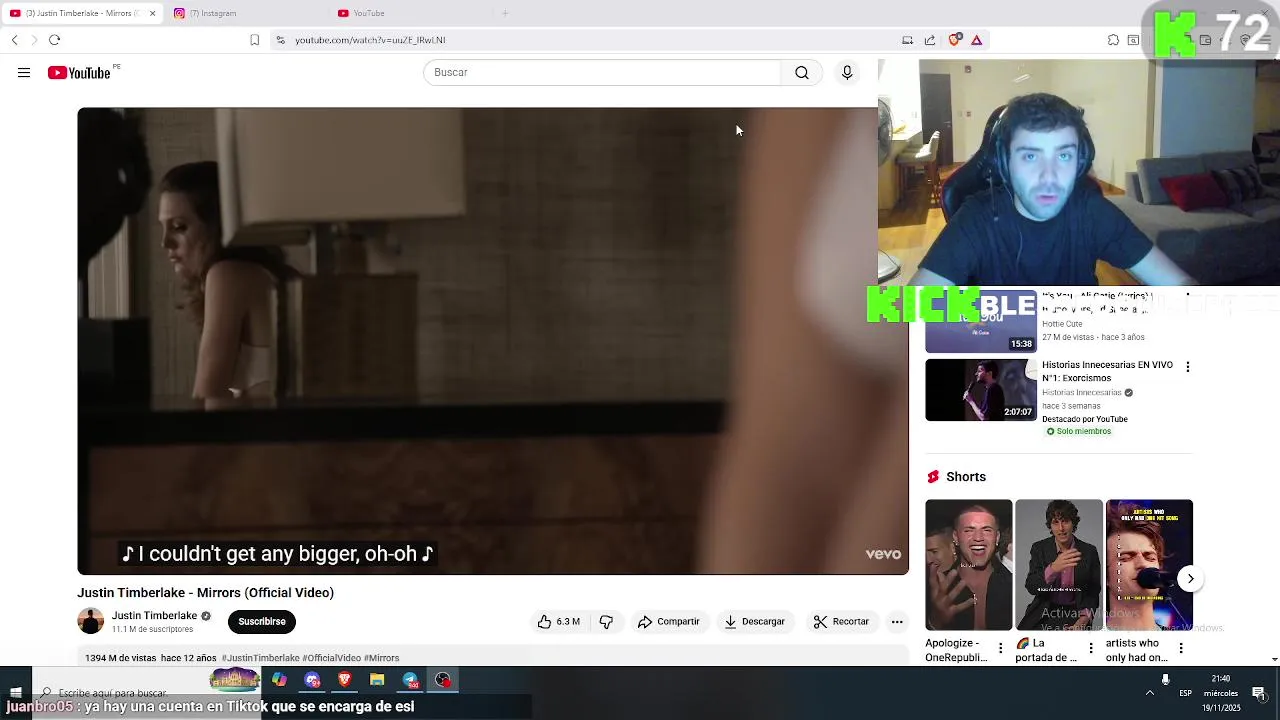Open the Apologize - OneRepublic short

pyautogui.click(x=968, y=565)
